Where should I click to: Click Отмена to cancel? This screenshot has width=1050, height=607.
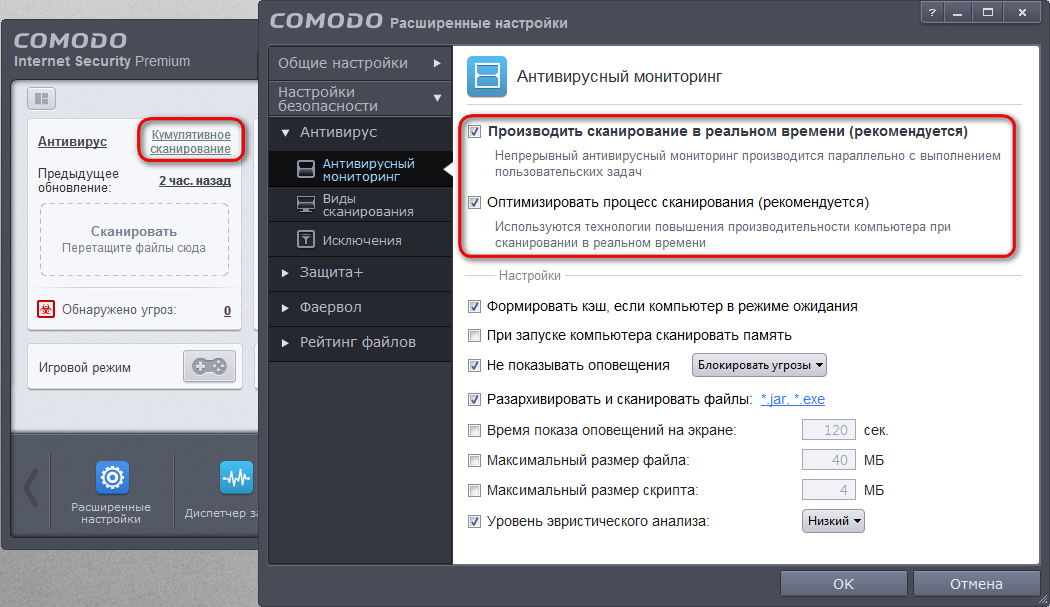(976, 584)
